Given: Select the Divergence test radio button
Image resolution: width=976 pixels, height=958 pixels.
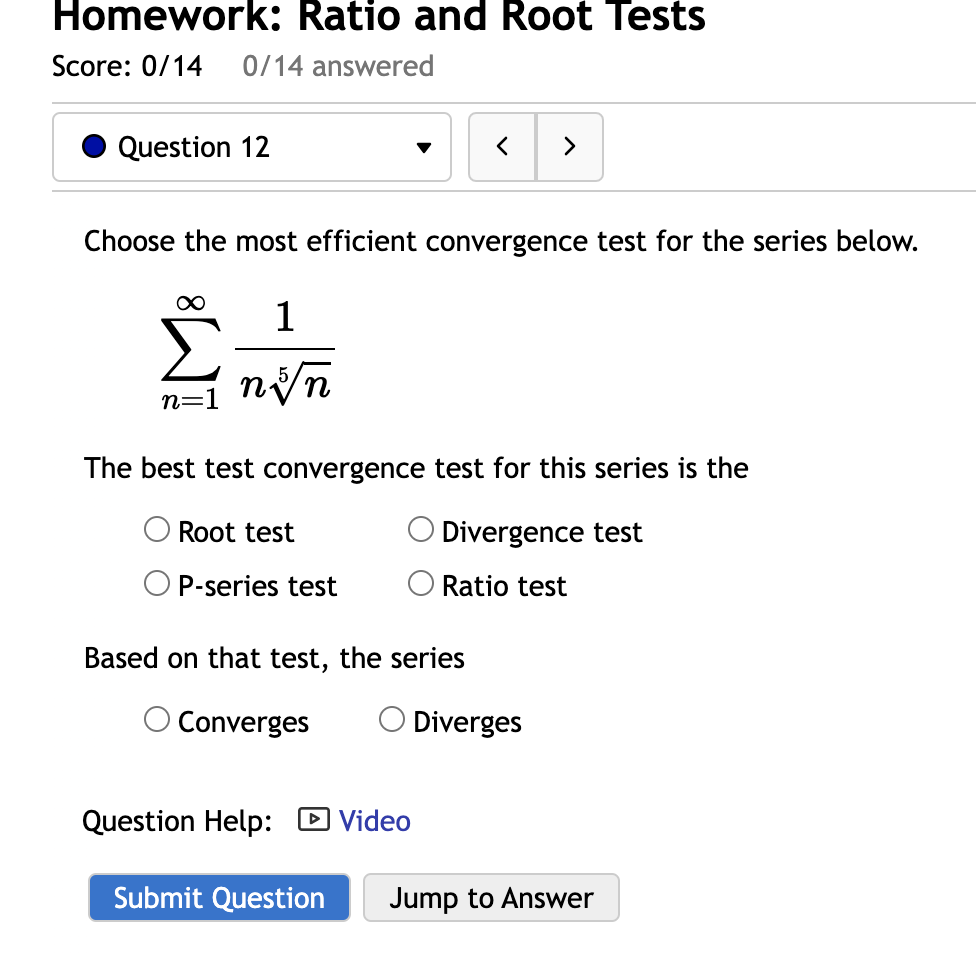Looking at the screenshot, I should [x=420, y=529].
